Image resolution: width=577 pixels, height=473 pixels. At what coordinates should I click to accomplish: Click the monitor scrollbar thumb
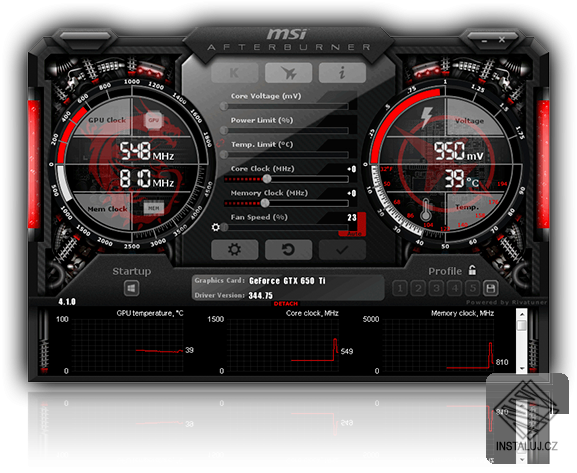[x=522, y=325]
